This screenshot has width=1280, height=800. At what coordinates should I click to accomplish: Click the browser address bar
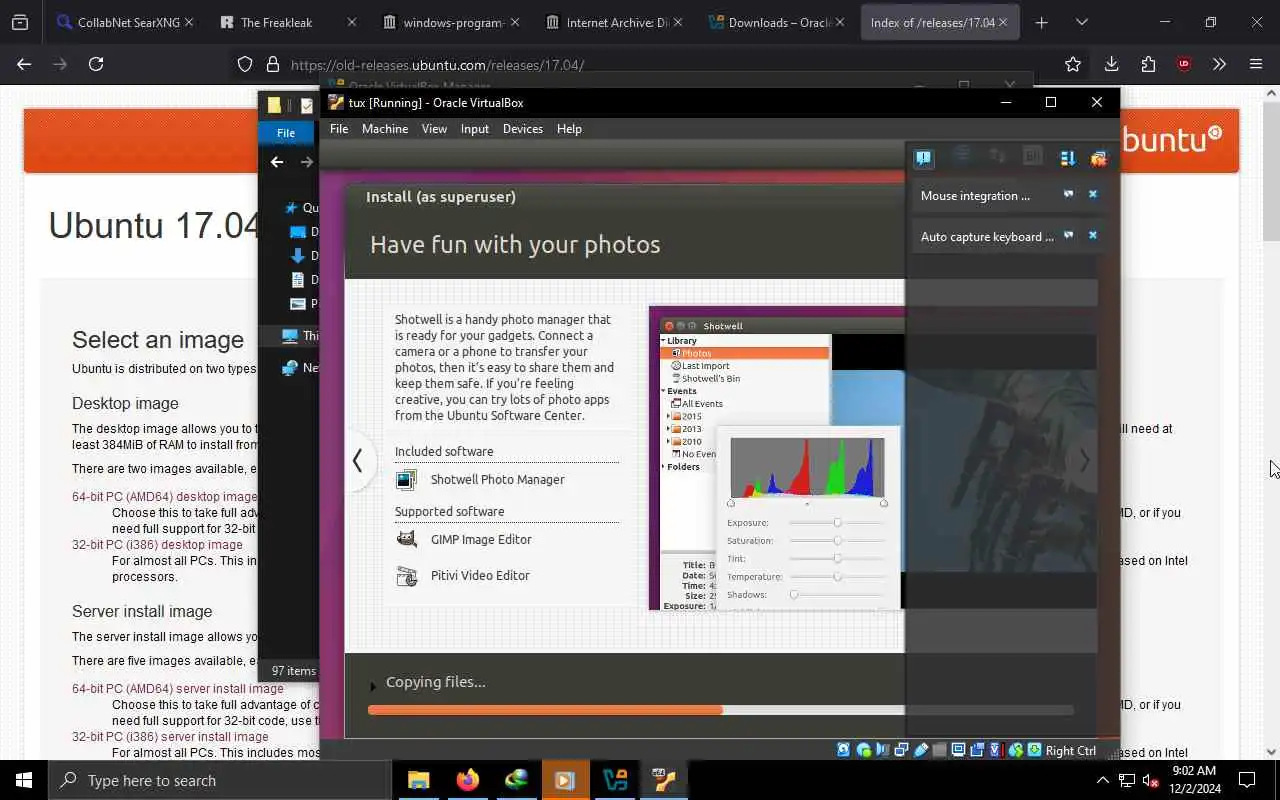tap(660, 64)
